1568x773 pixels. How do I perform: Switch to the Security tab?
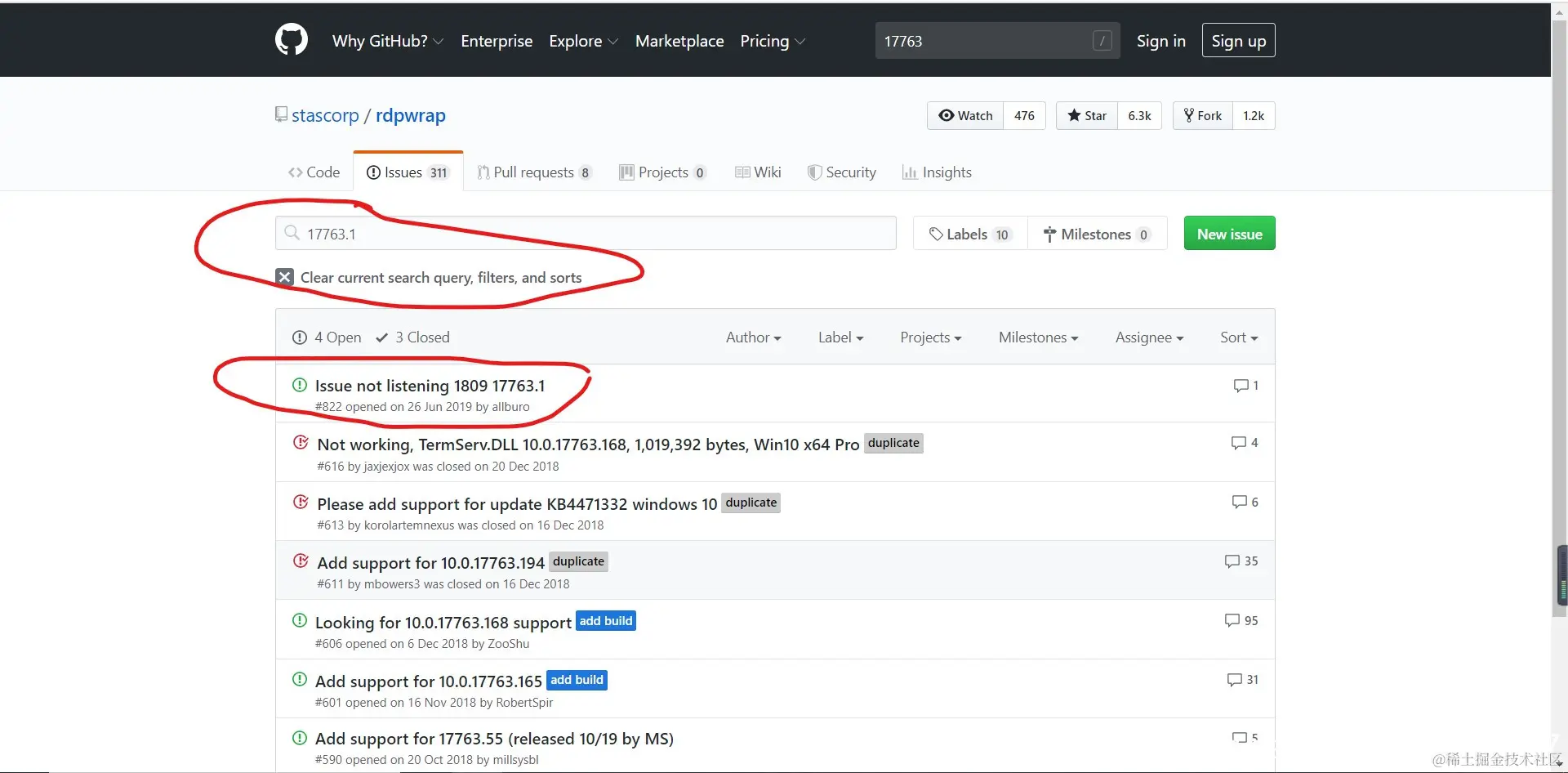pos(842,172)
